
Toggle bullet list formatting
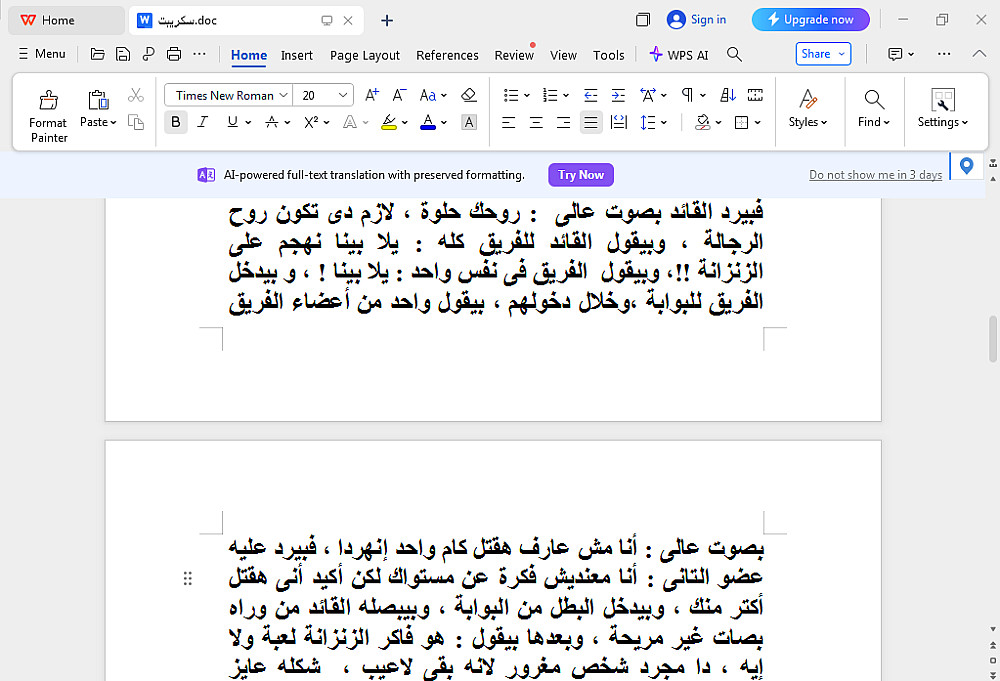pos(511,96)
